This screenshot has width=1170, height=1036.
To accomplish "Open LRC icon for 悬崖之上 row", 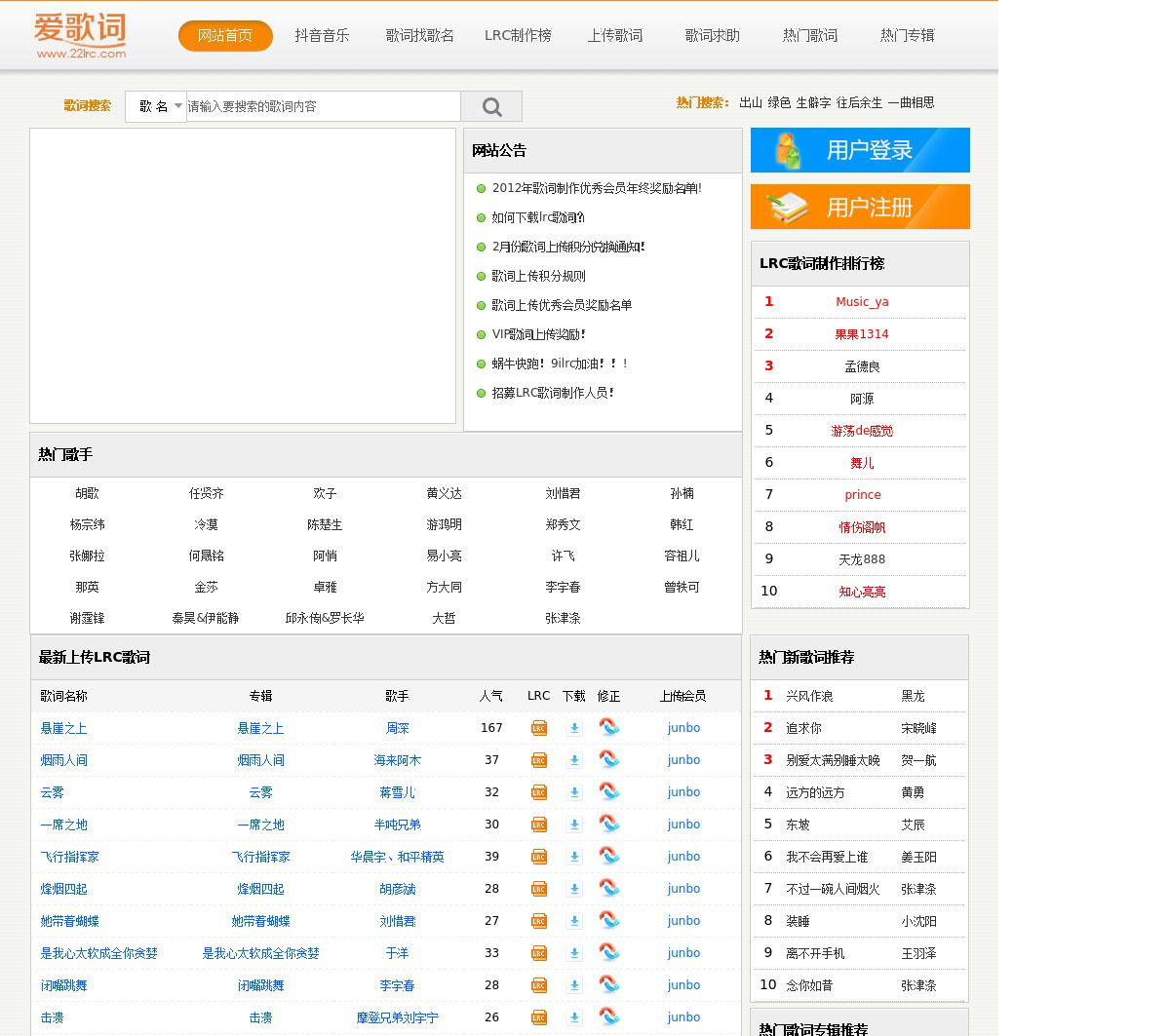I will click(538, 728).
